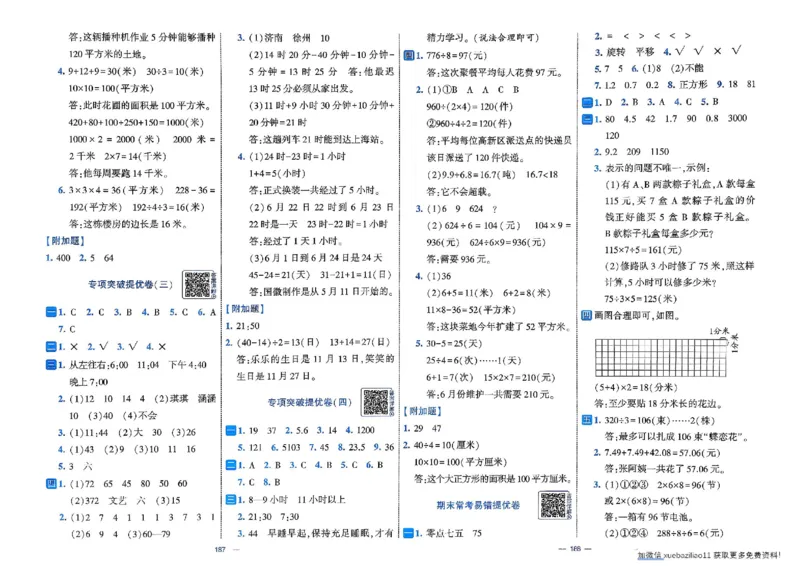Select the heading 专项突破提优卷(三)
The image size is (800, 566).
(130, 285)
